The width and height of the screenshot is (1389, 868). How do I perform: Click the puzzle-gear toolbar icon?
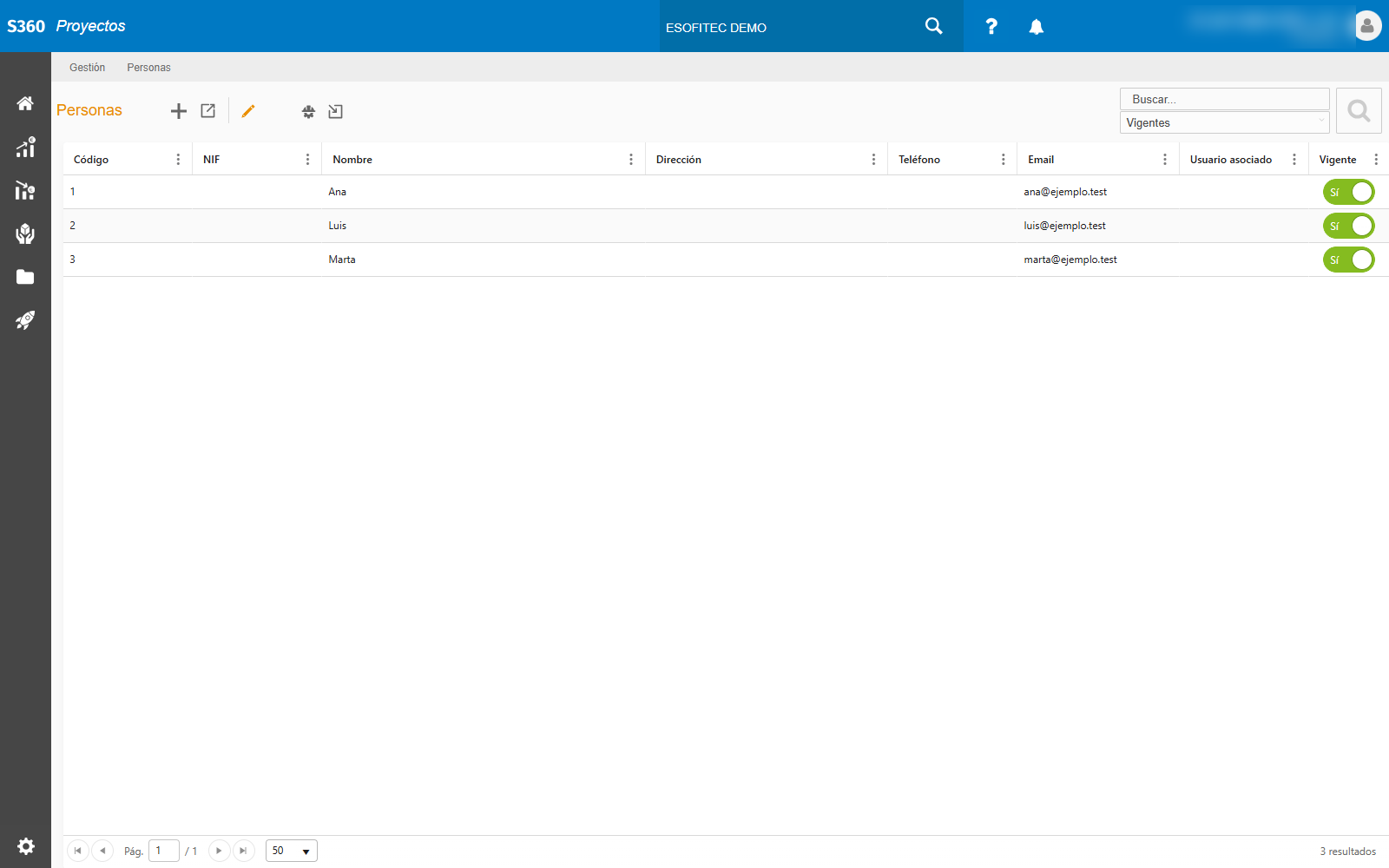[308, 111]
